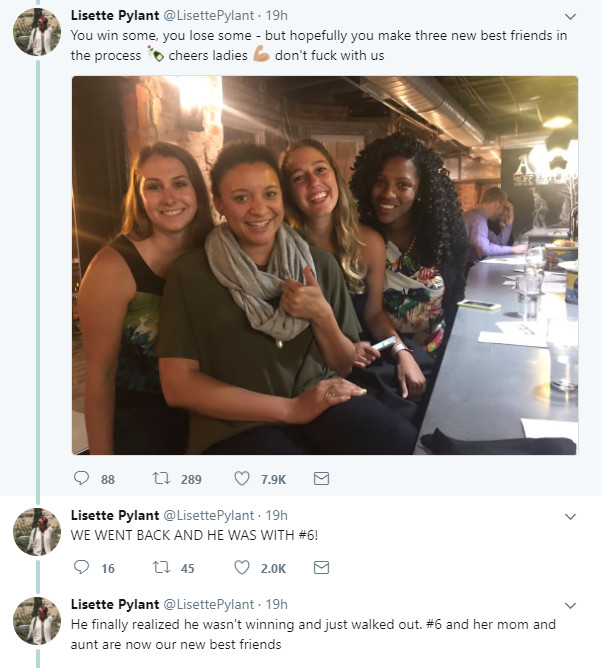Open options chevron on third tweet

570,605
